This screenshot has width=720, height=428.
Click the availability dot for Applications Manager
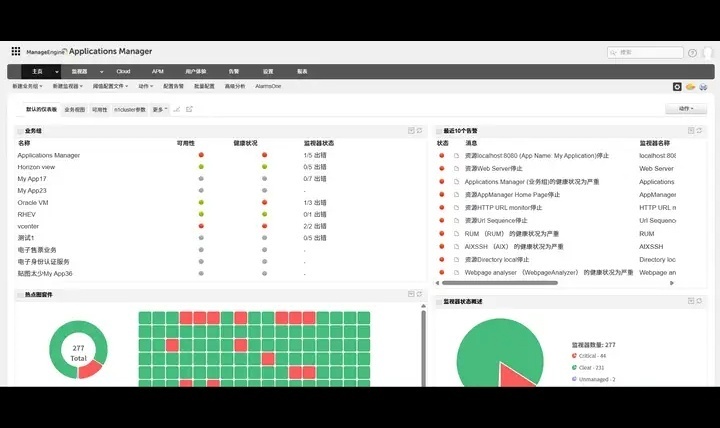click(201, 155)
